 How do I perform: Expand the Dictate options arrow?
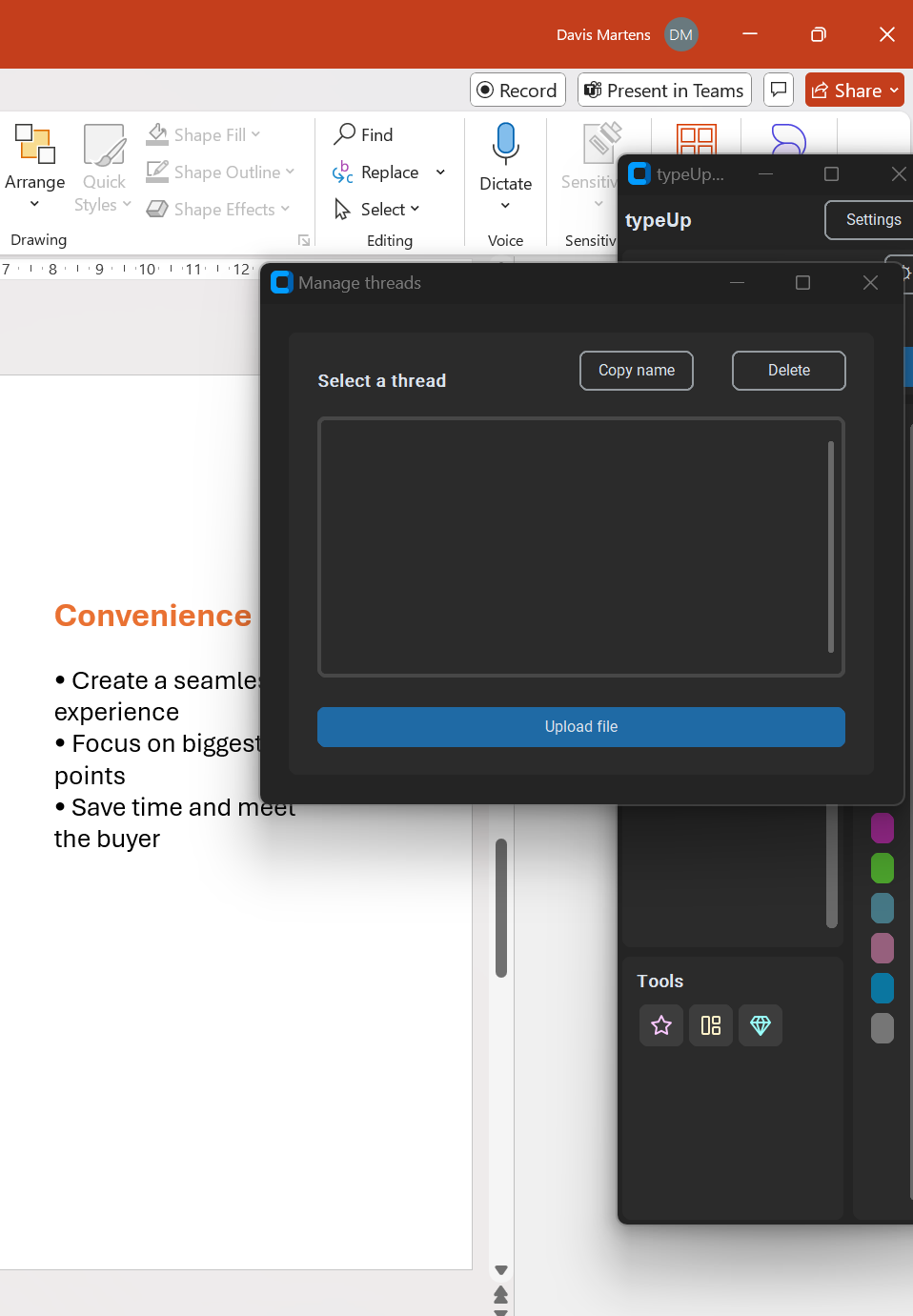tap(505, 206)
